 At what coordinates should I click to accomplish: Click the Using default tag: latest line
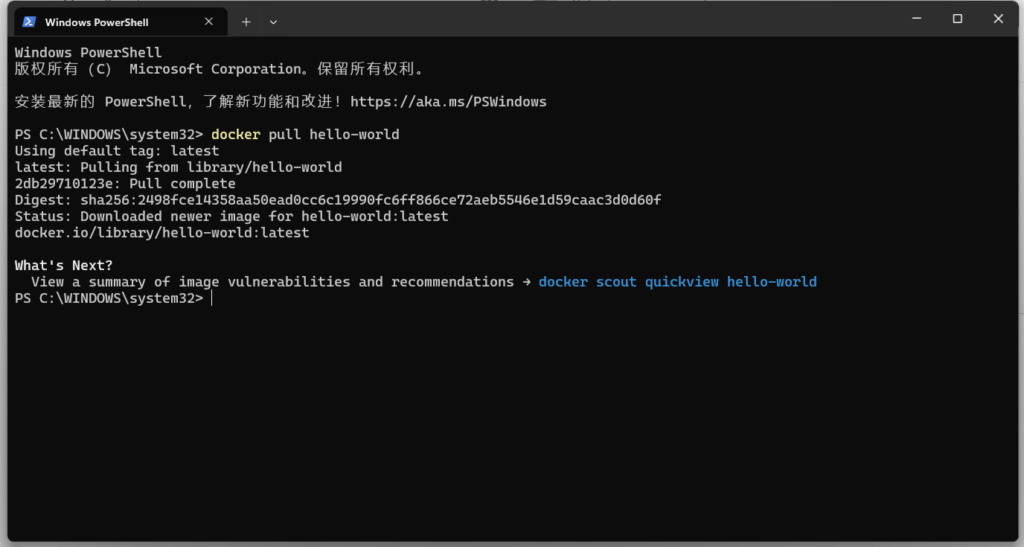click(117, 151)
